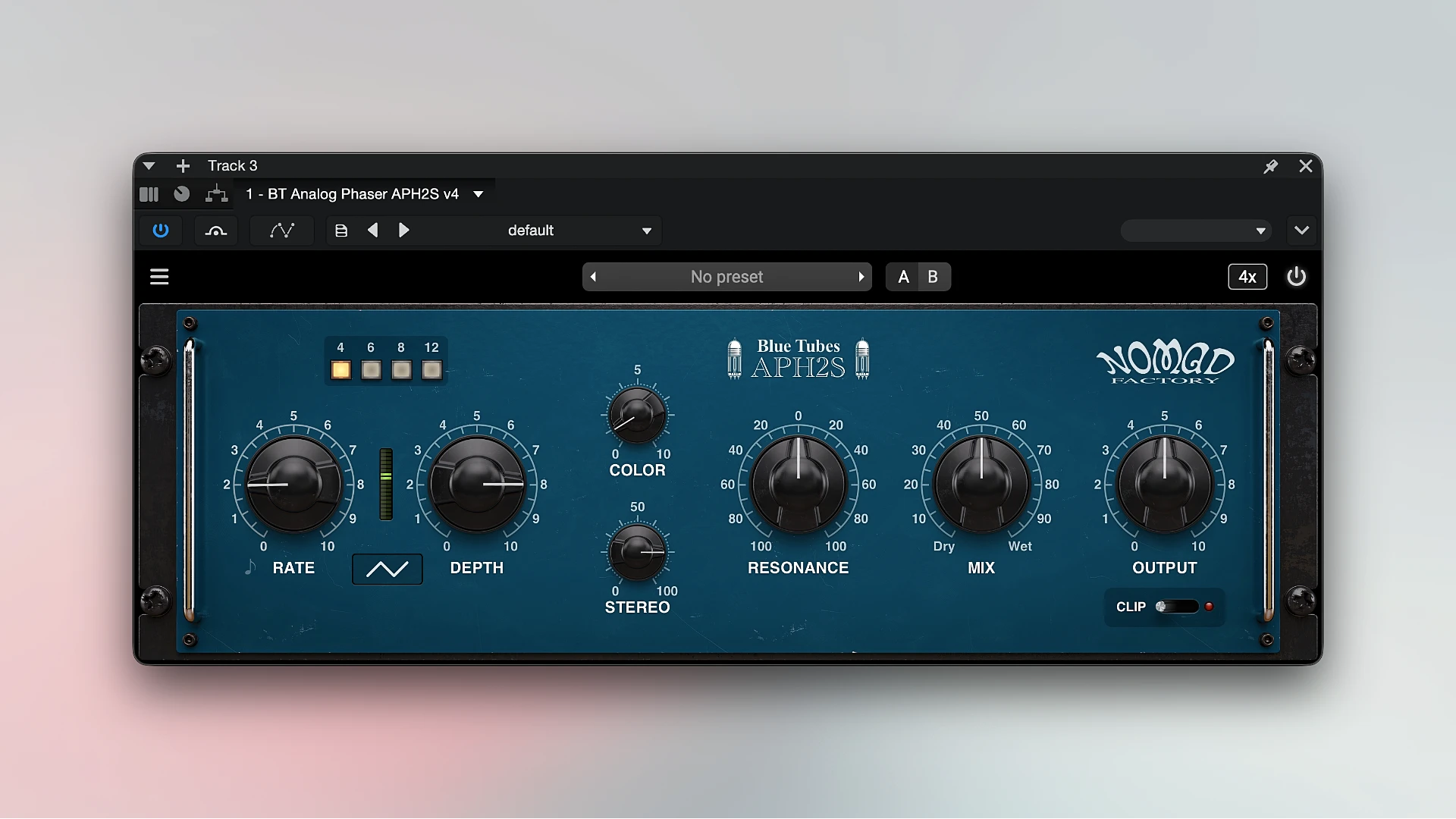This screenshot has width=1456, height=819.
Task: Pin the plugin window
Action: 1271,166
